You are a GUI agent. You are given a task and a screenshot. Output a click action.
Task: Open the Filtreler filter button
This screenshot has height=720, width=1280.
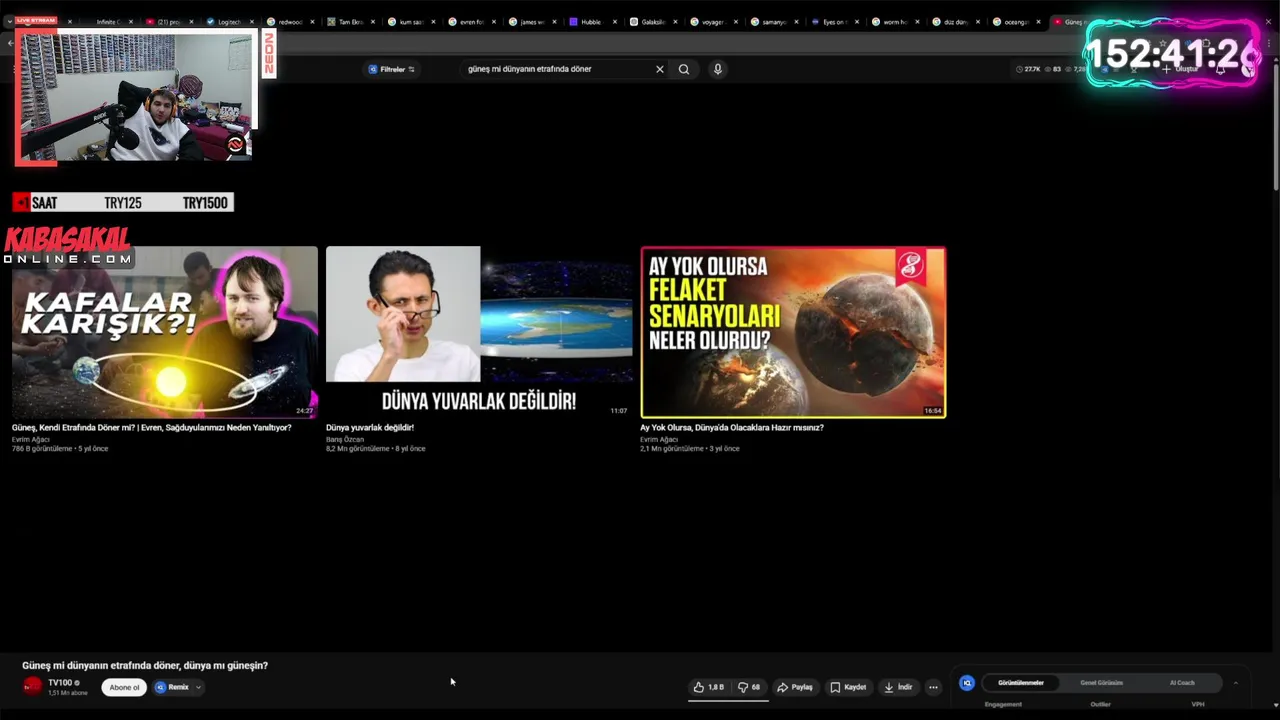[392, 69]
